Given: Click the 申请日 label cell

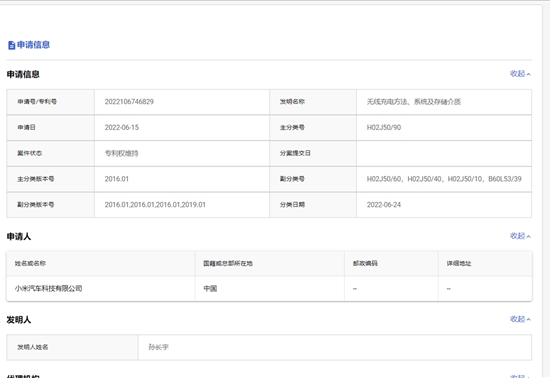Looking at the screenshot, I should (x=51, y=127).
